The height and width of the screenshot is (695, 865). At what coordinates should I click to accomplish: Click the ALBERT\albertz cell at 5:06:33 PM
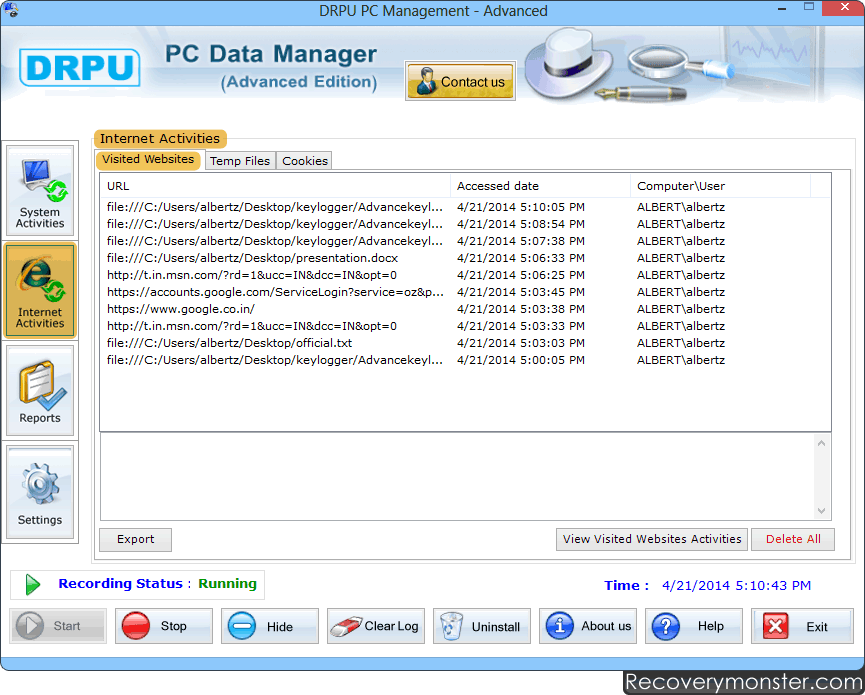pos(681,258)
